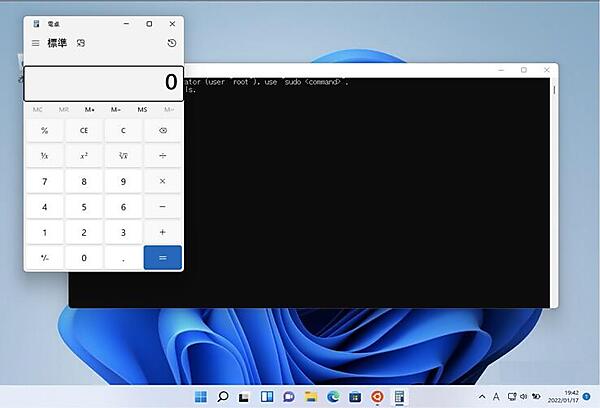Click the decimal point key
600x408 pixels.
[123, 258]
